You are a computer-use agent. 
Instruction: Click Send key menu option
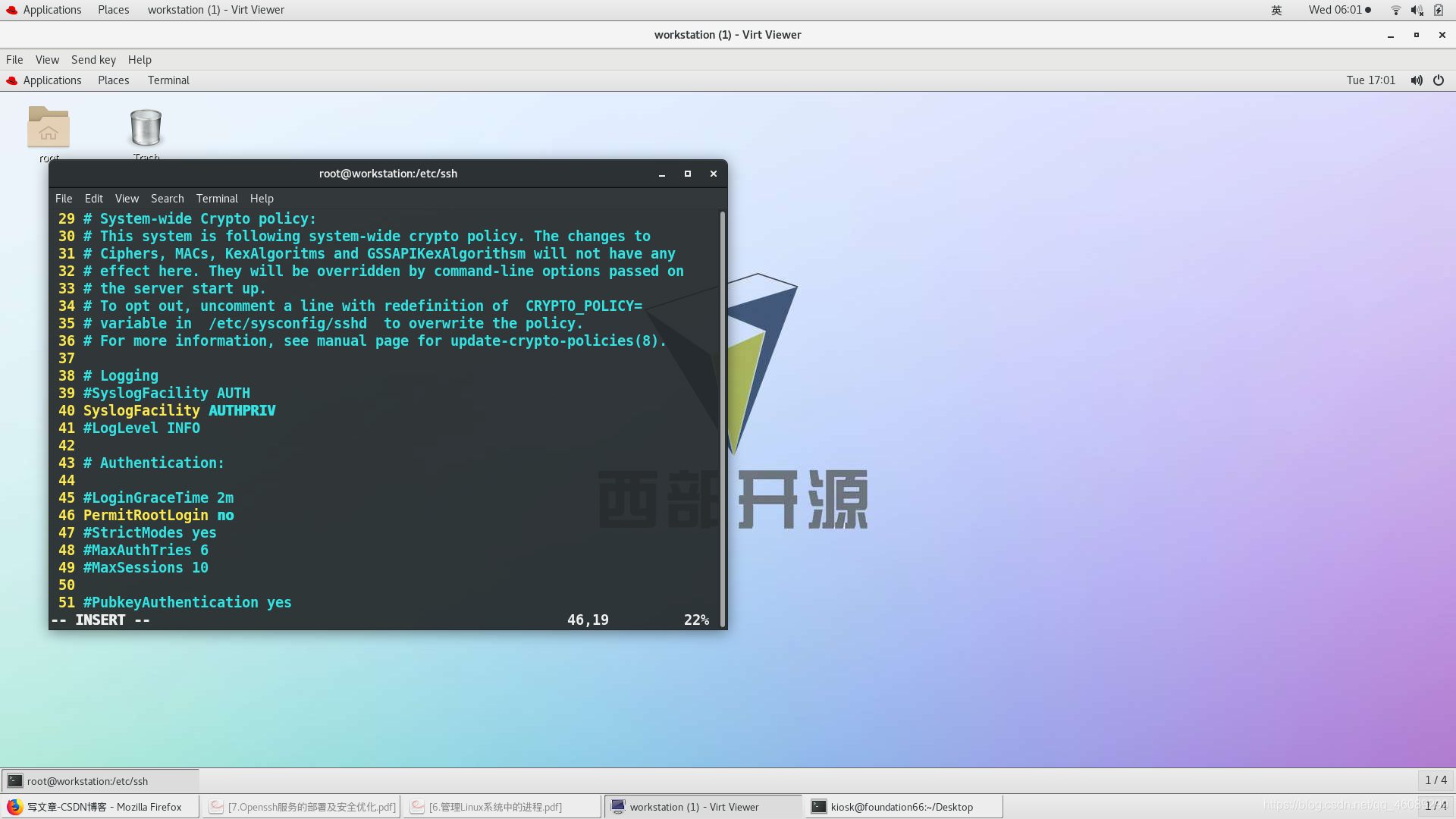pyautogui.click(x=93, y=59)
